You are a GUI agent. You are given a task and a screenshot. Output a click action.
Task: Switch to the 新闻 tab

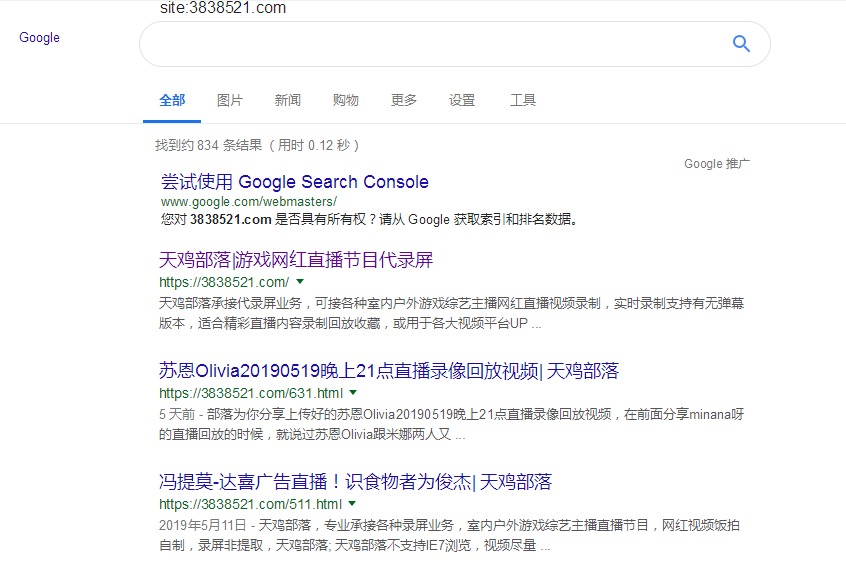point(288,100)
